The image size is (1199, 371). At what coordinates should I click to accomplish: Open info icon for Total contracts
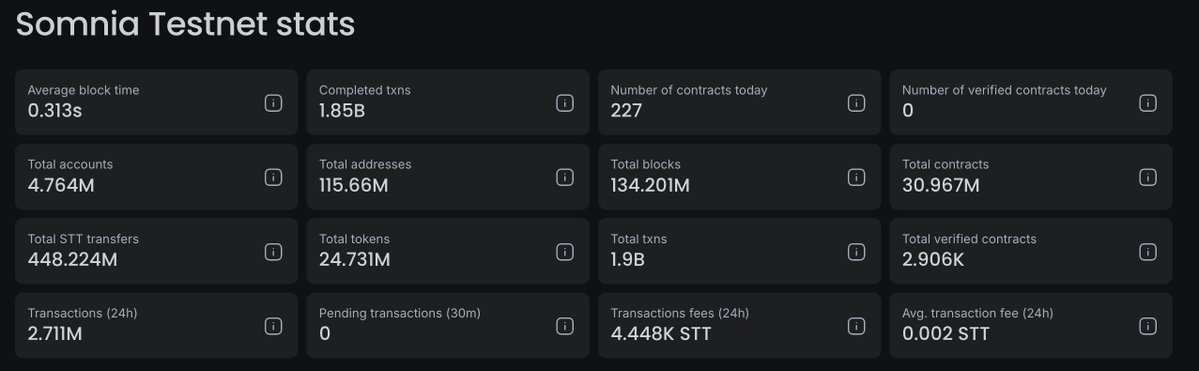point(1148,177)
